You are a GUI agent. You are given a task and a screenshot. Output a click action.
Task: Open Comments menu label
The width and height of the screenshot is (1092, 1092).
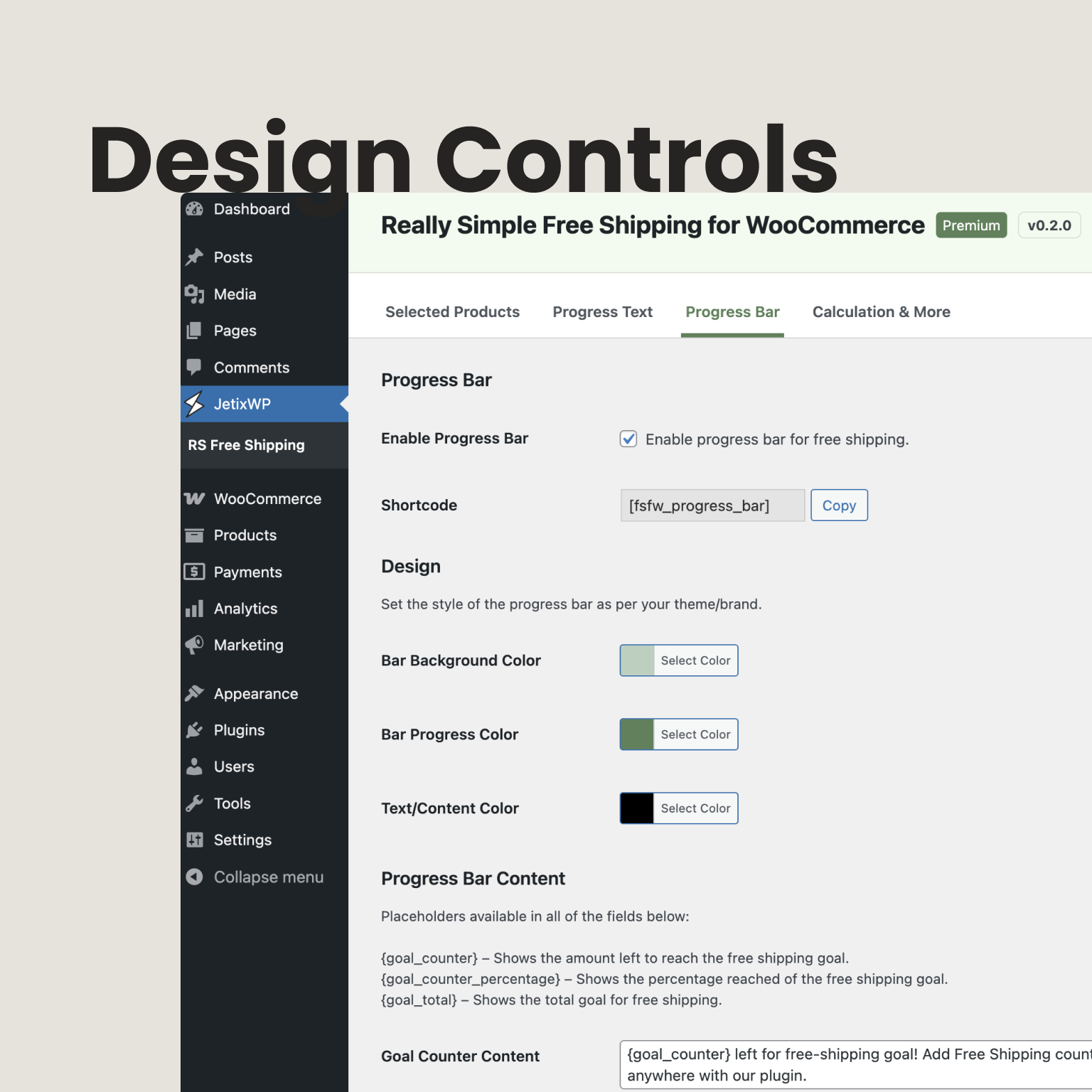pyautogui.click(x=252, y=368)
